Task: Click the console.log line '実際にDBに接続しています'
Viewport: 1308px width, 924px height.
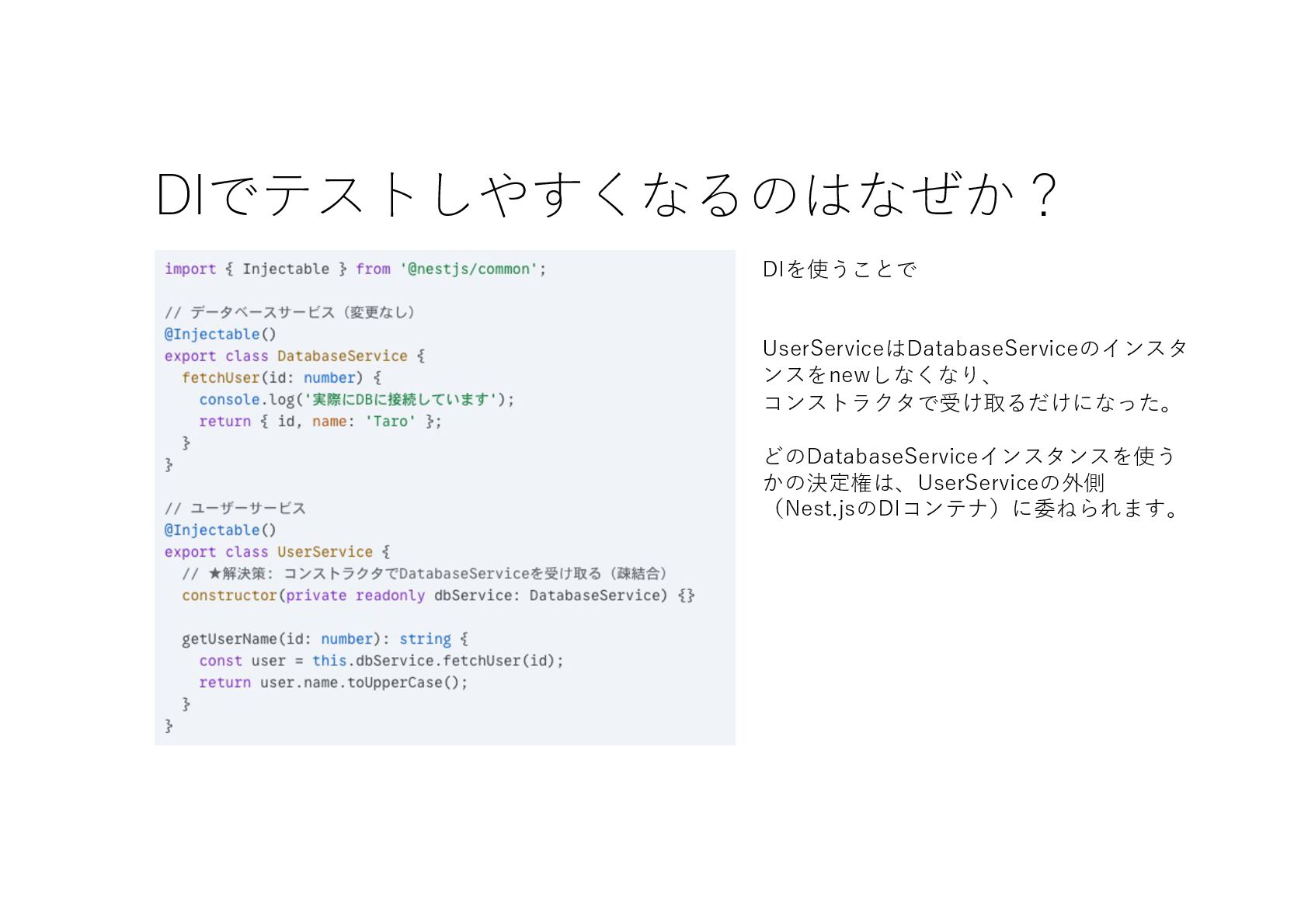Action: point(357,399)
